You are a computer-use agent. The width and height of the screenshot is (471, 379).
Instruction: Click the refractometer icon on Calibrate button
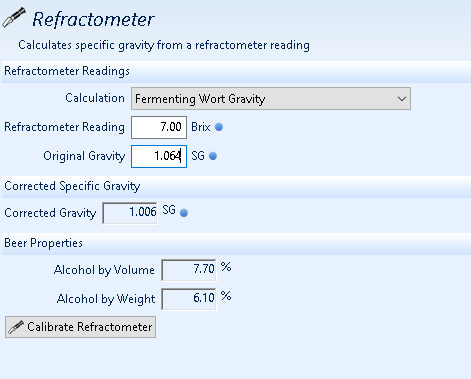(x=16, y=327)
